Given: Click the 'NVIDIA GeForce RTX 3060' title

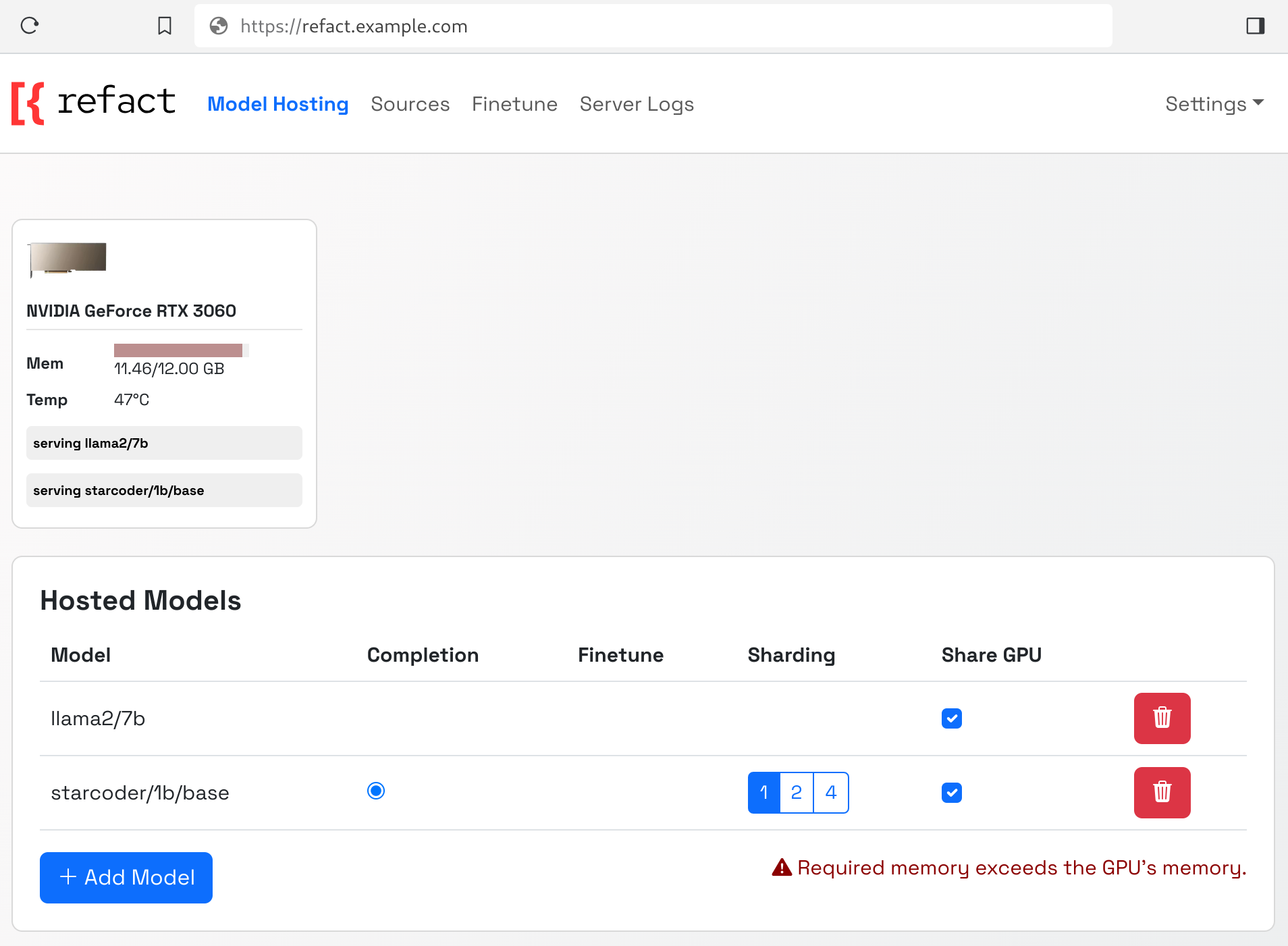Looking at the screenshot, I should coord(131,311).
